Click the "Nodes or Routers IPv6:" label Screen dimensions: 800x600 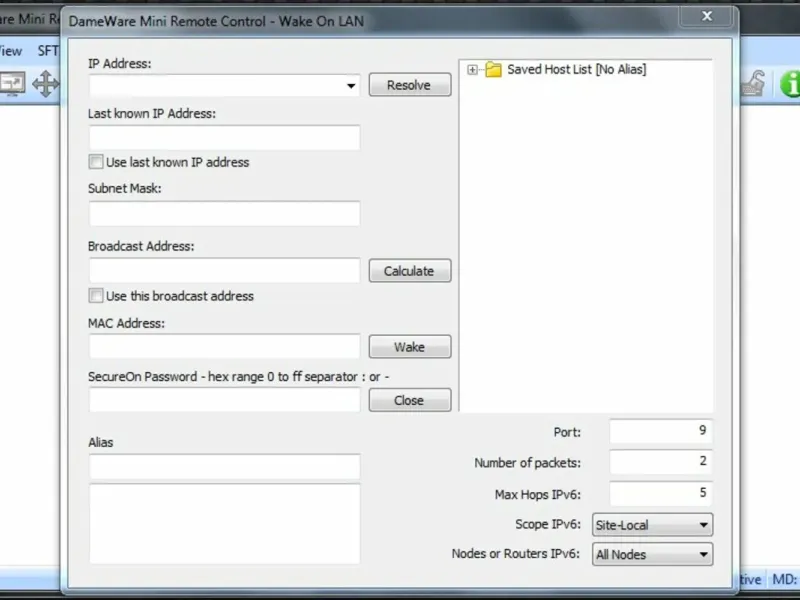(x=516, y=554)
